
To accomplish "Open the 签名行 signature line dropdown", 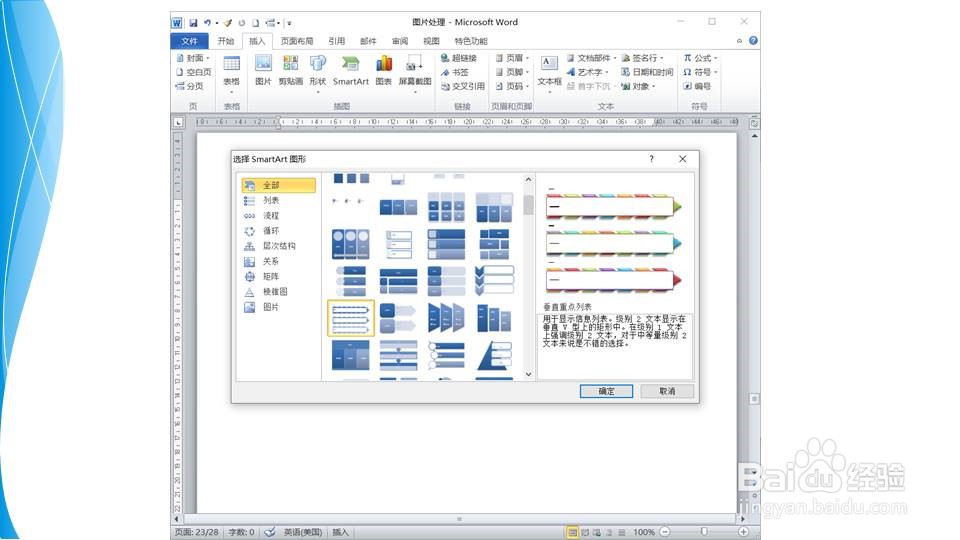I will (x=642, y=58).
